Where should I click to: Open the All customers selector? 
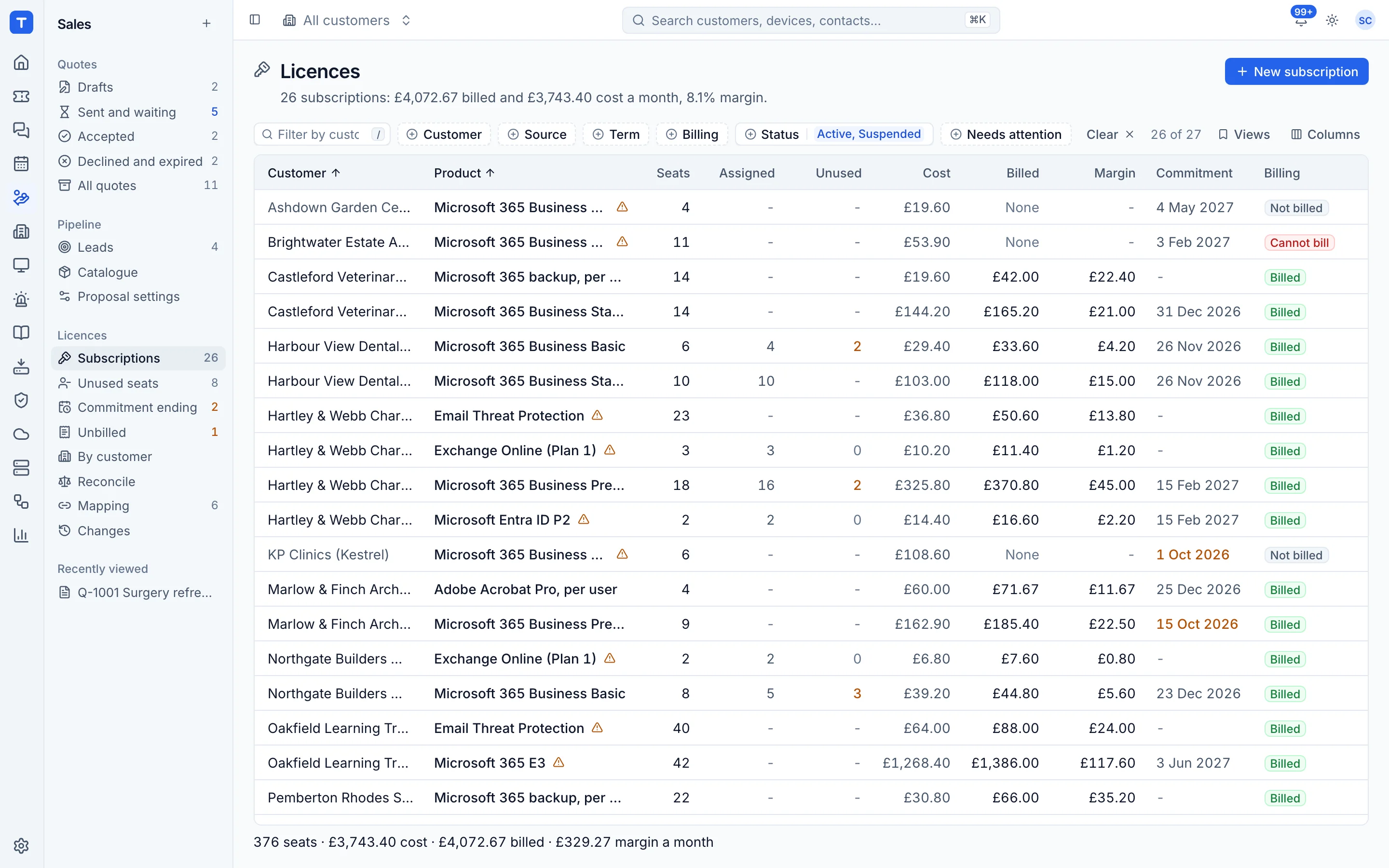(347, 20)
